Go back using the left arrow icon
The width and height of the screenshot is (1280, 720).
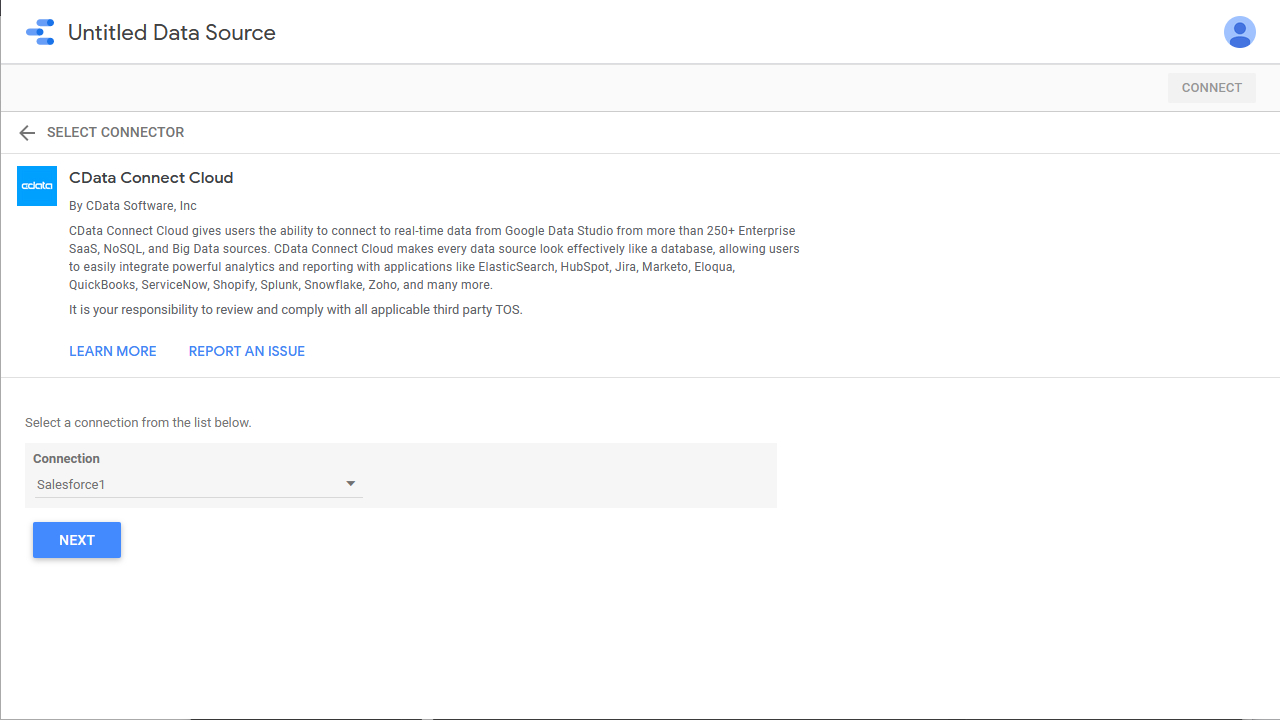tap(27, 133)
